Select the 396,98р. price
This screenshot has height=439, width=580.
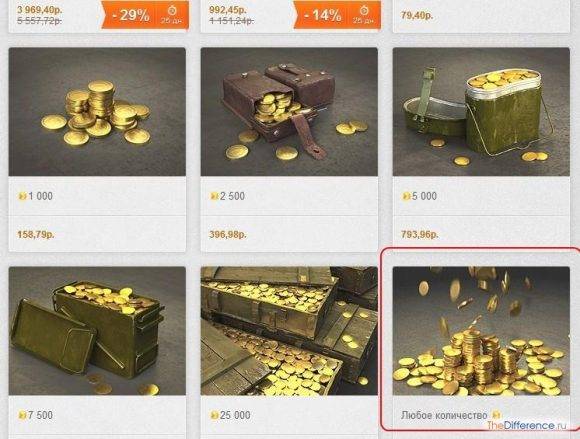(x=228, y=234)
